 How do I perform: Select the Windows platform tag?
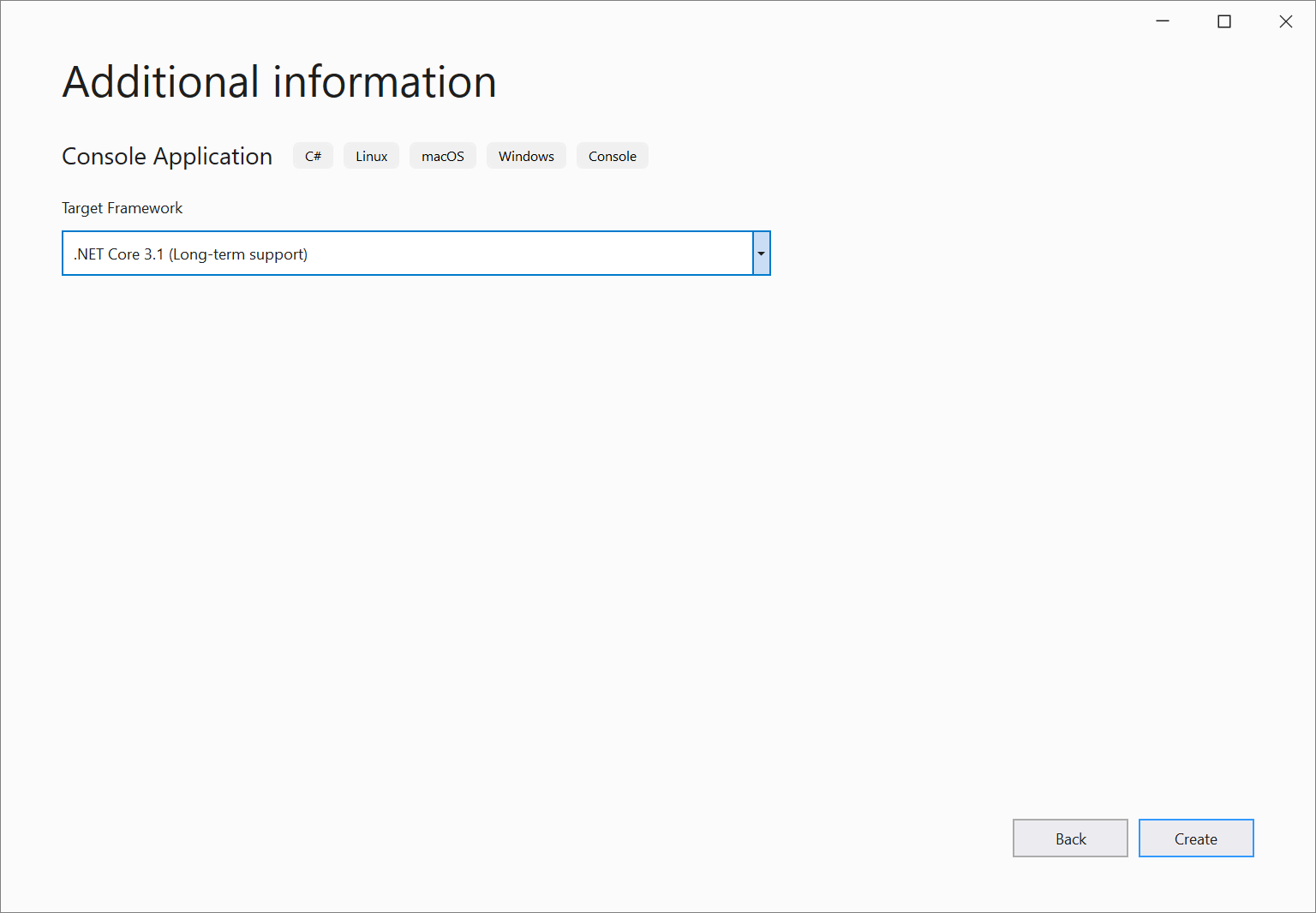pos(526,156)
